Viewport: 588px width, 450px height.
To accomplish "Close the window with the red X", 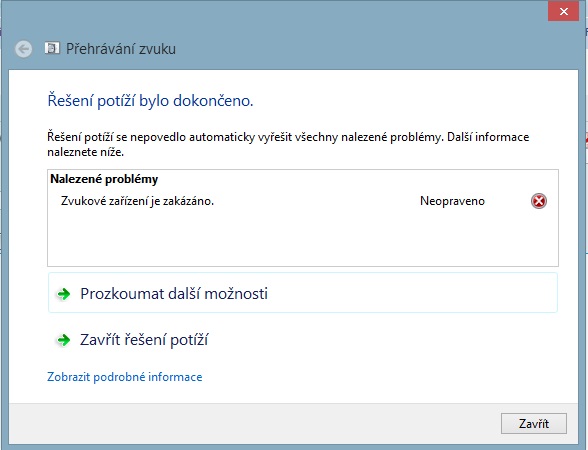I will click(x=563, y=11).
